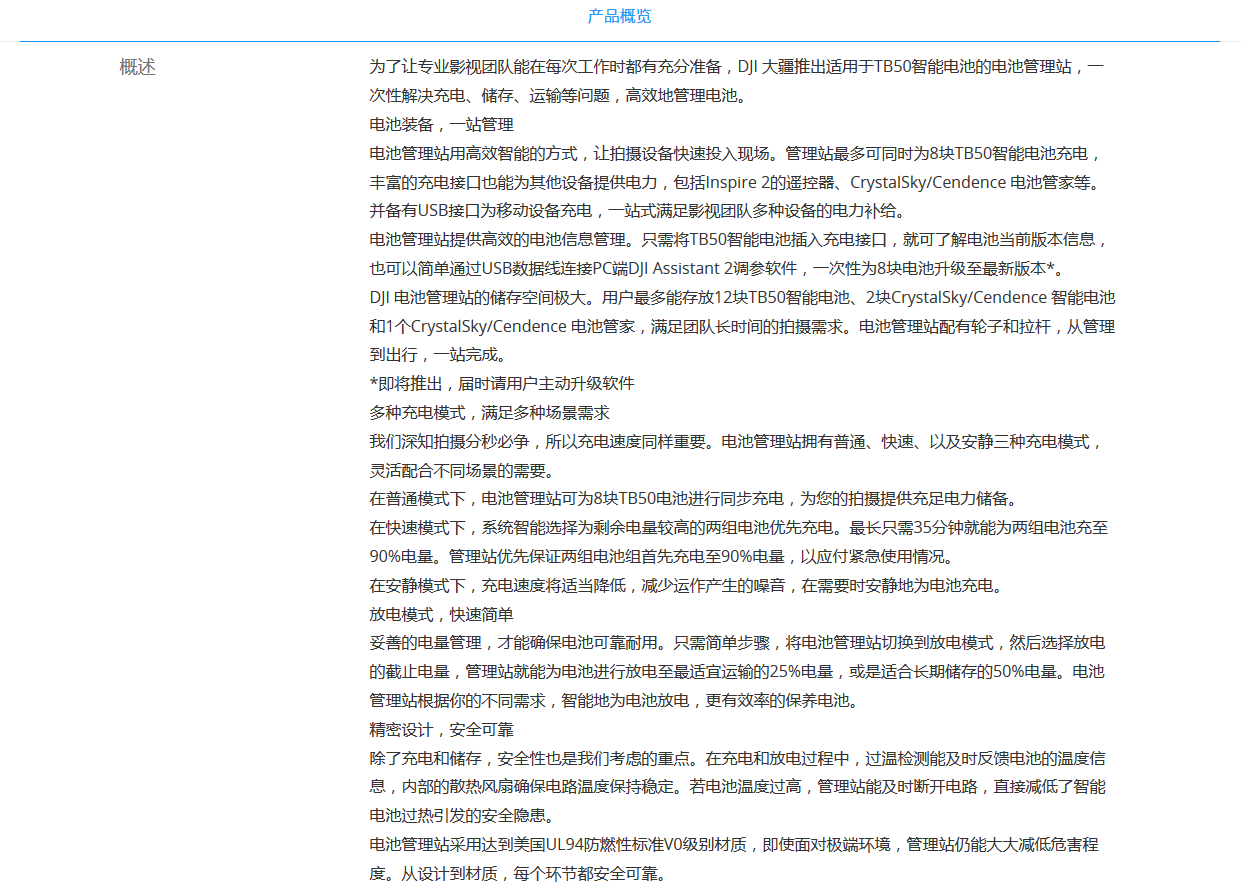This screenshot has width=1241, height=889.
Task: Click the line starting 度。从设计到材质
Action: (517, 874)
